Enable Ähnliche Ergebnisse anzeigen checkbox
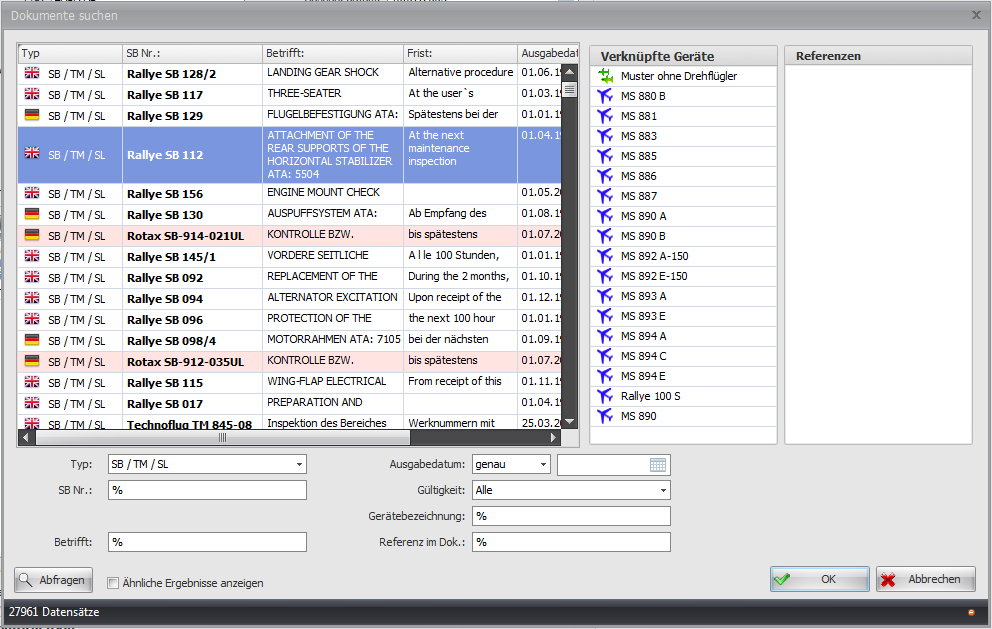Screen dimensions: 992x629 click(113, 583)
